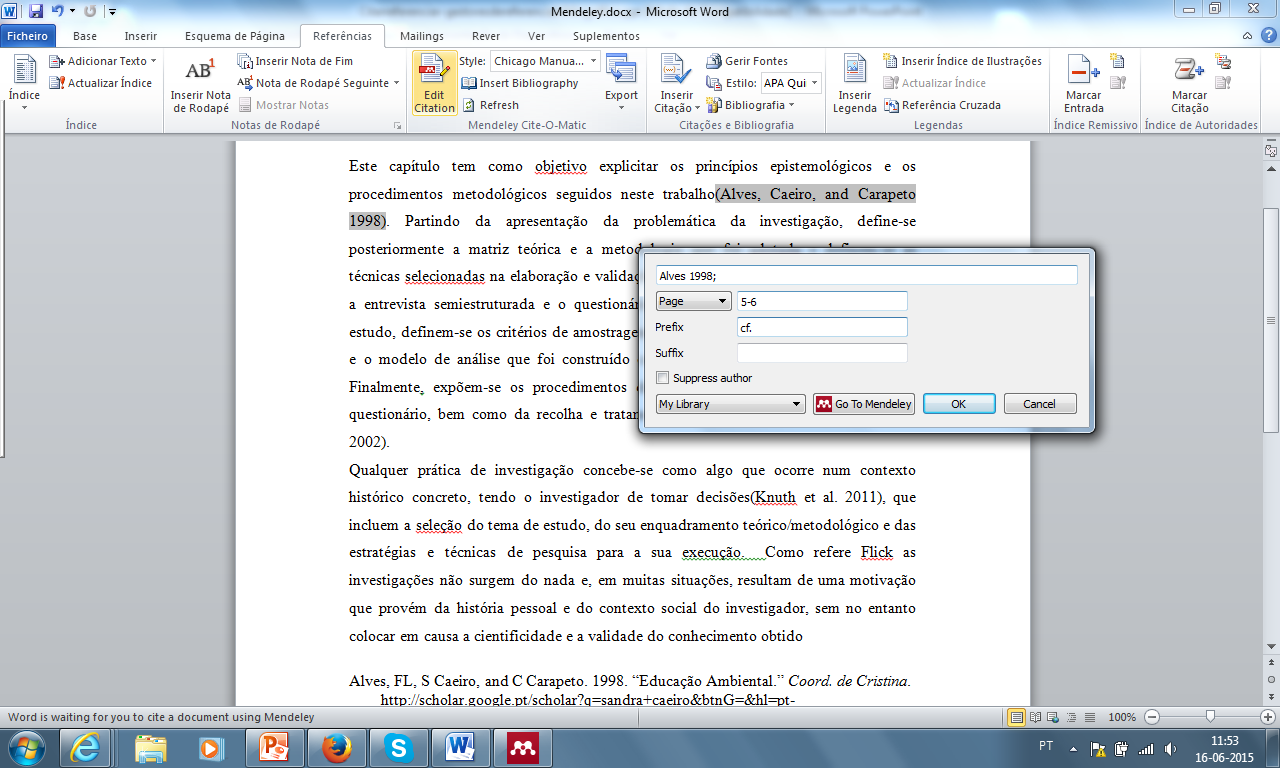Open the Customize Quick Access Toolbar arrow
Screen dimensions: 1280x768
112,12
